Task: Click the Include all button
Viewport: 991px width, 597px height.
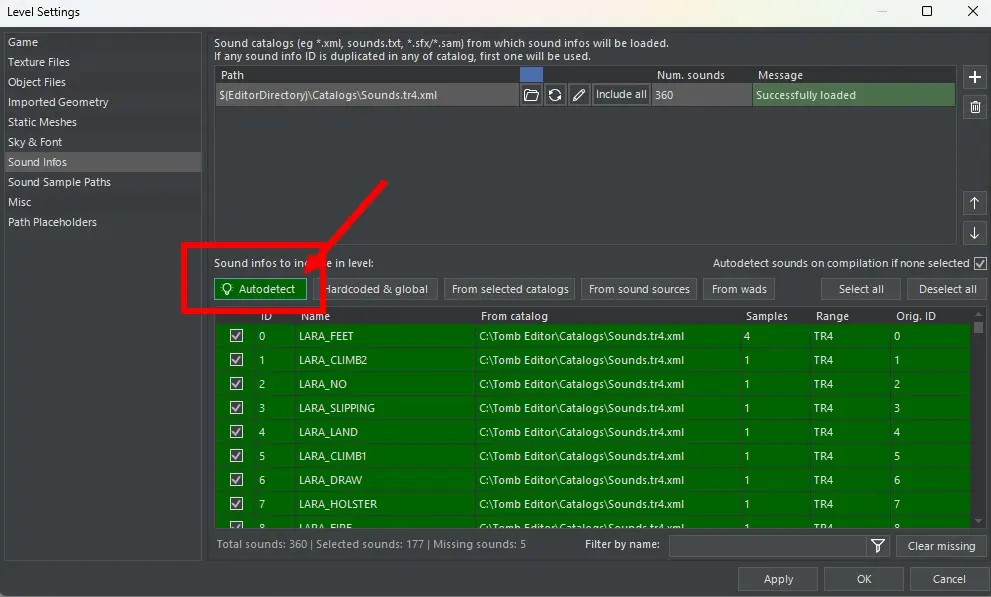Action: (621, 95)
